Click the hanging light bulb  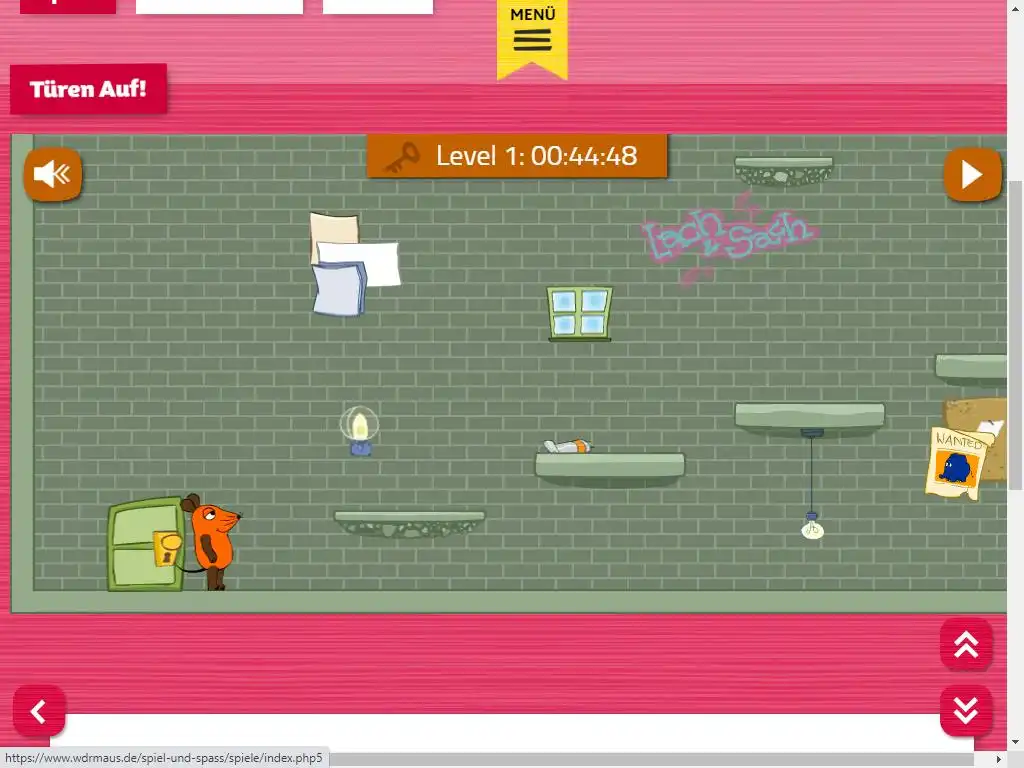click(812, 525)
